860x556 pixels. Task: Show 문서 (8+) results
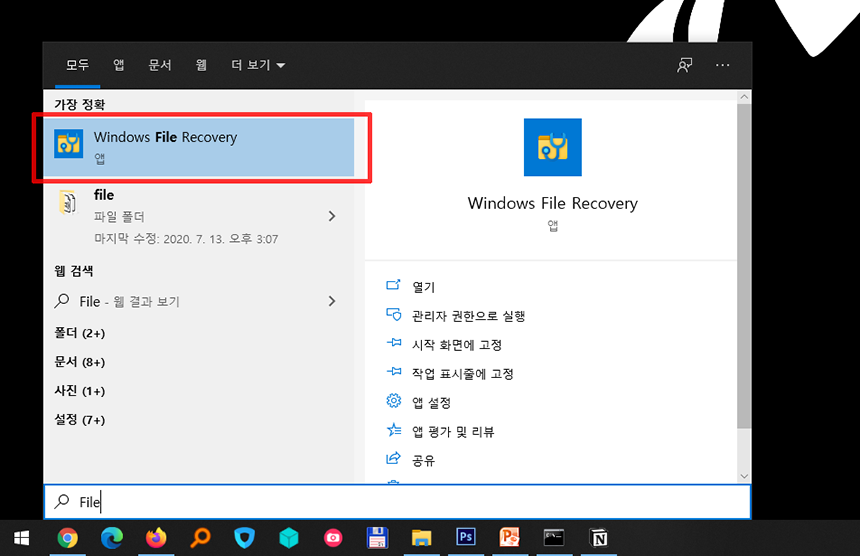tap(80, 362)
